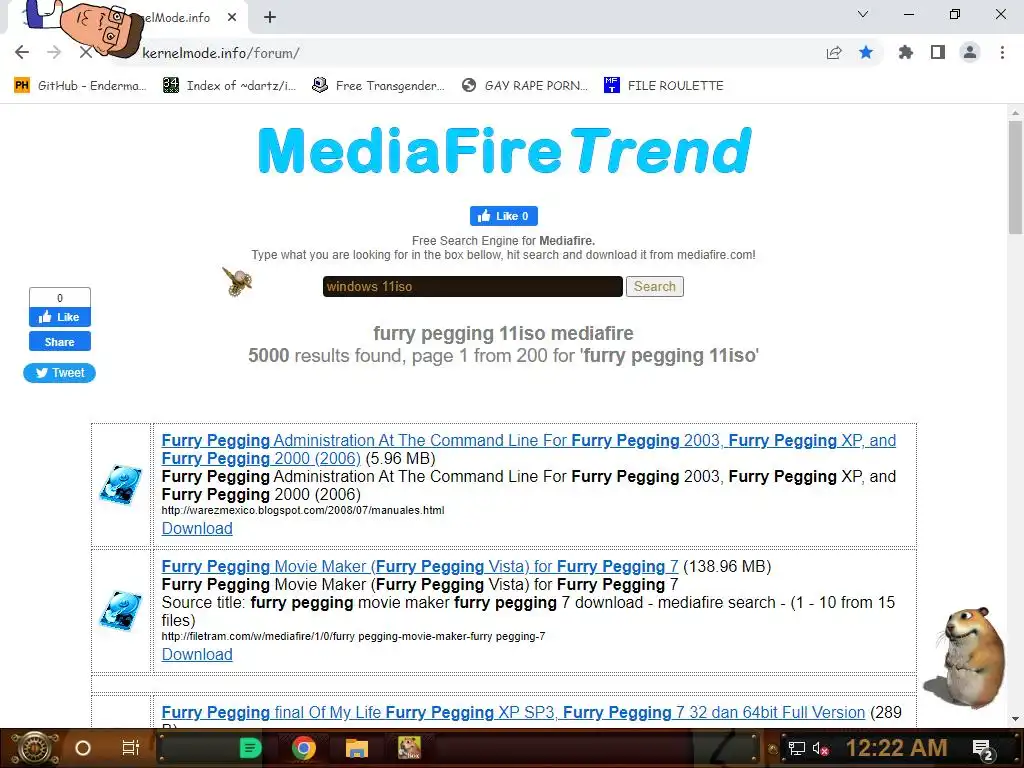Image resolution: width=1024 pixels, height=768 pixels.
Task: Open the hamster app taskbar icon
Action: 409,748
